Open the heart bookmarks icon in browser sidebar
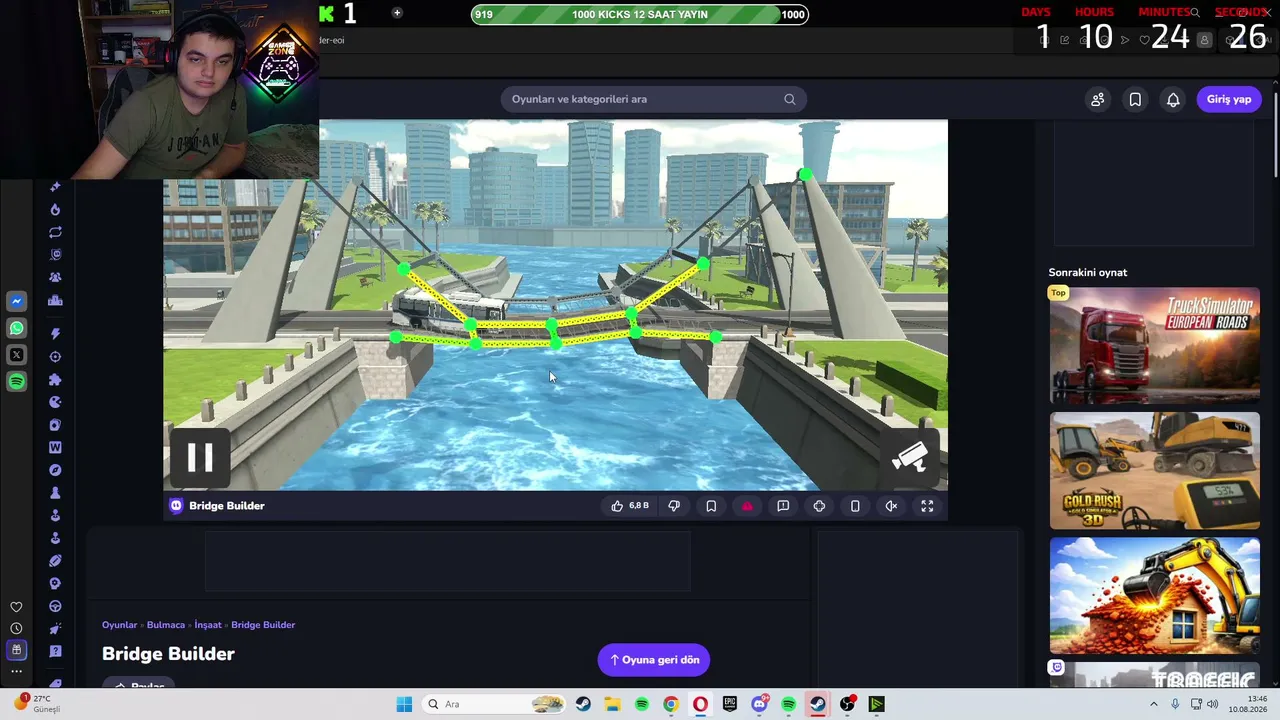This screenshot has width=1280, height=720. coord(16,607)
